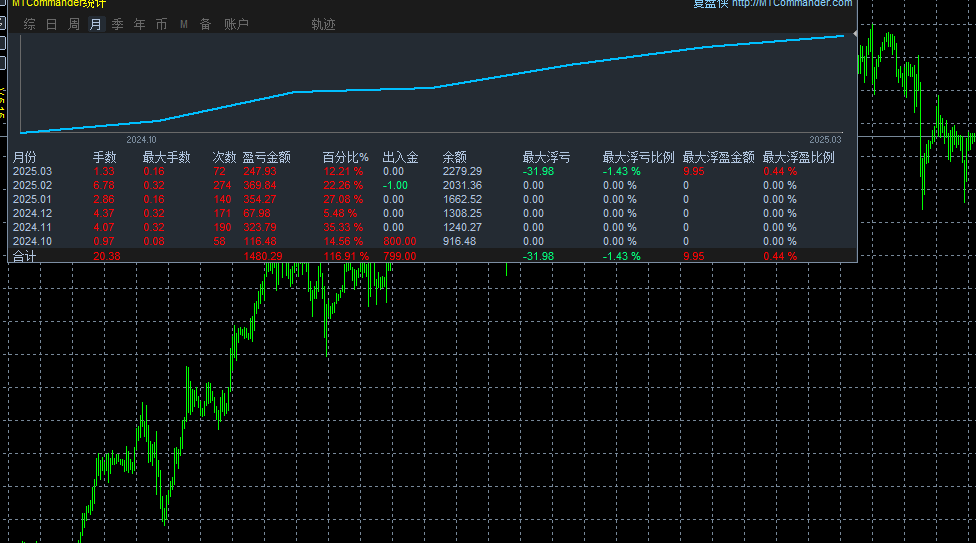Switch to the 日 daily tab
The height and width of the screenshot is (543, 976).
point(52,24)
